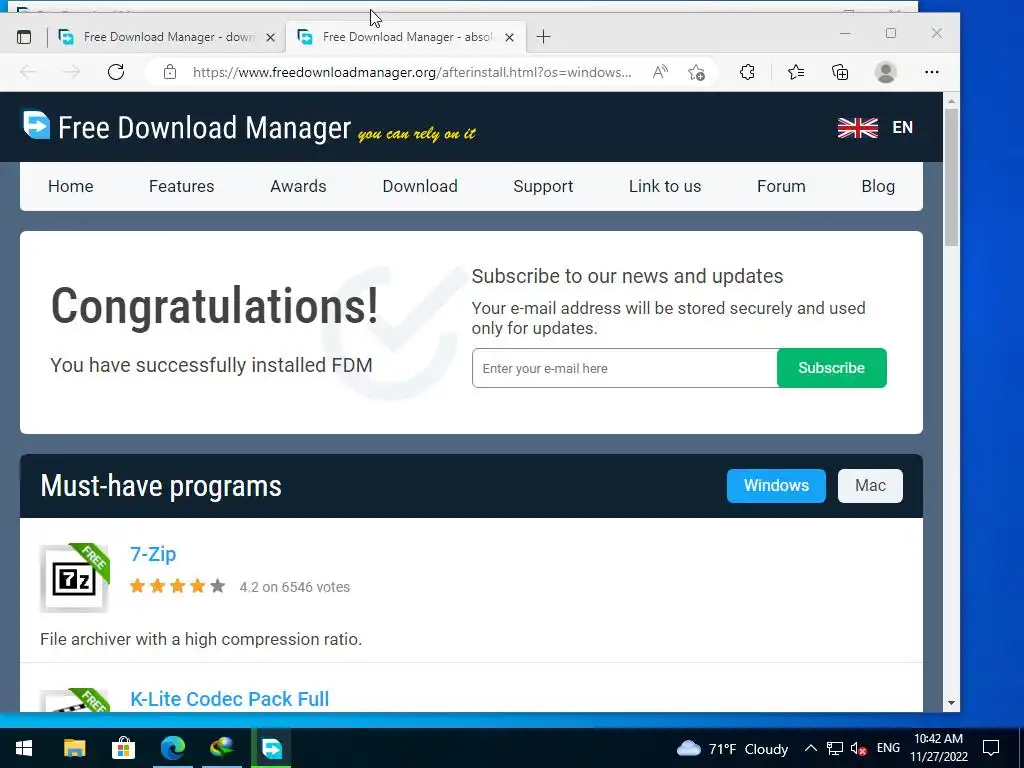Click the Edge browser taskbar icon
This screenshot has height=768, width=1024.
tap(172, 748)
